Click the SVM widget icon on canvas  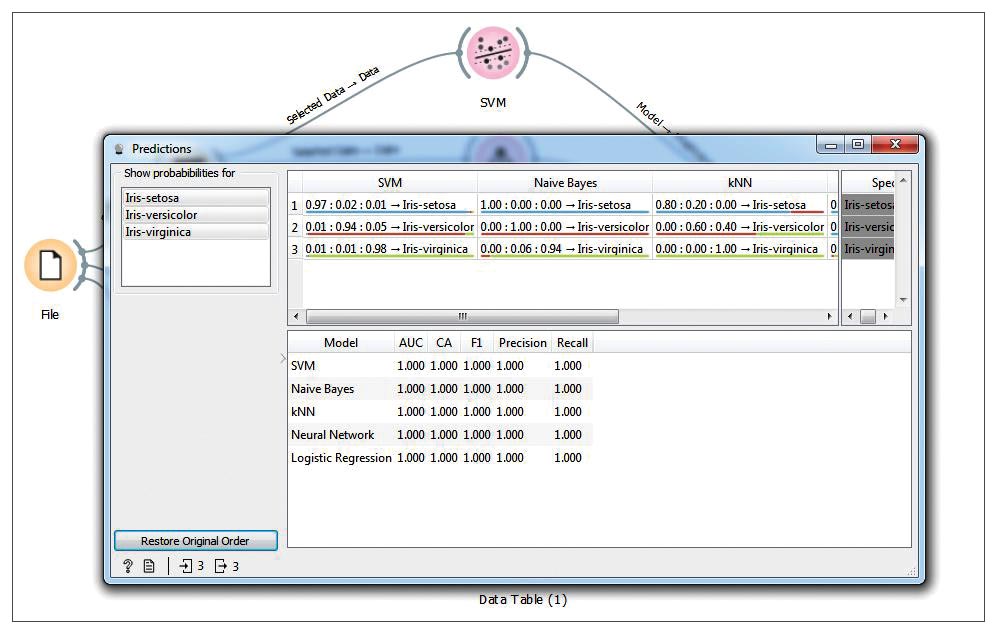pos(492,52)
